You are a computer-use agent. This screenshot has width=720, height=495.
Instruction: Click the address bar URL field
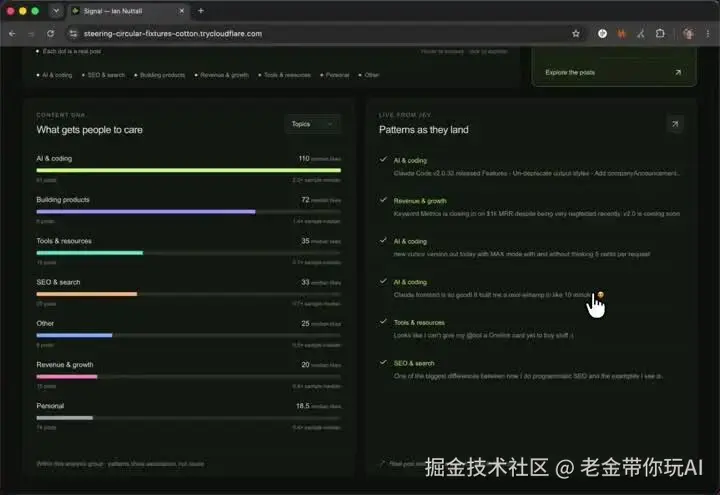coord(321,34)
